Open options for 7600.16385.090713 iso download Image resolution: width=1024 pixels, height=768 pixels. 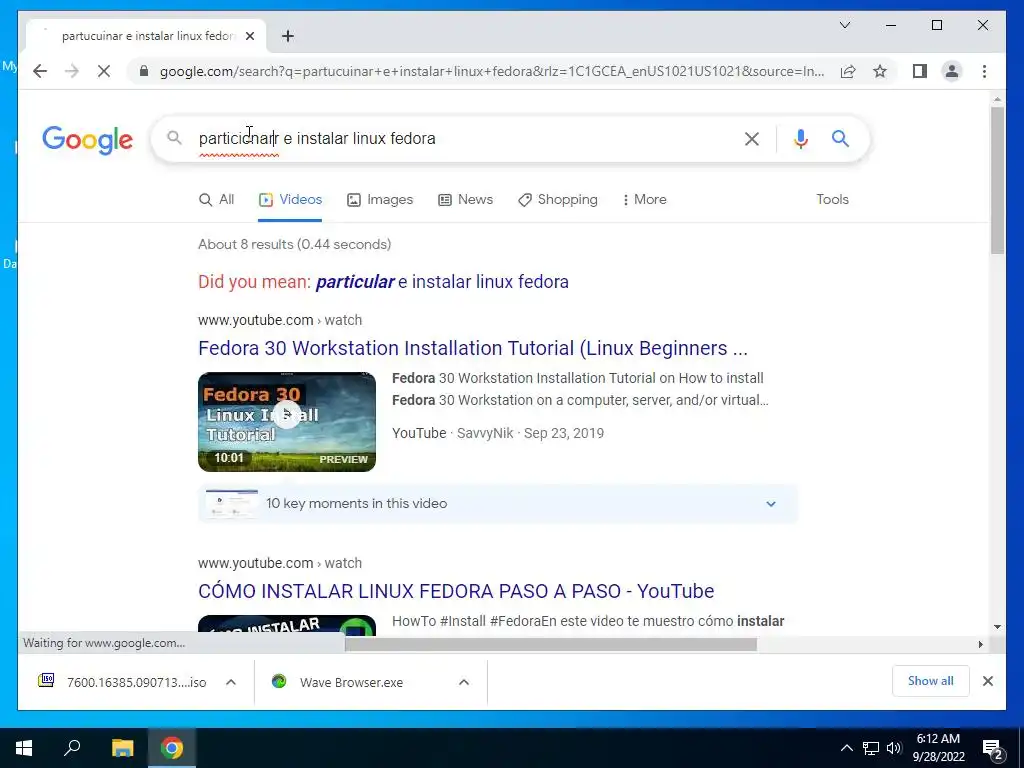(x=231, y=682)
